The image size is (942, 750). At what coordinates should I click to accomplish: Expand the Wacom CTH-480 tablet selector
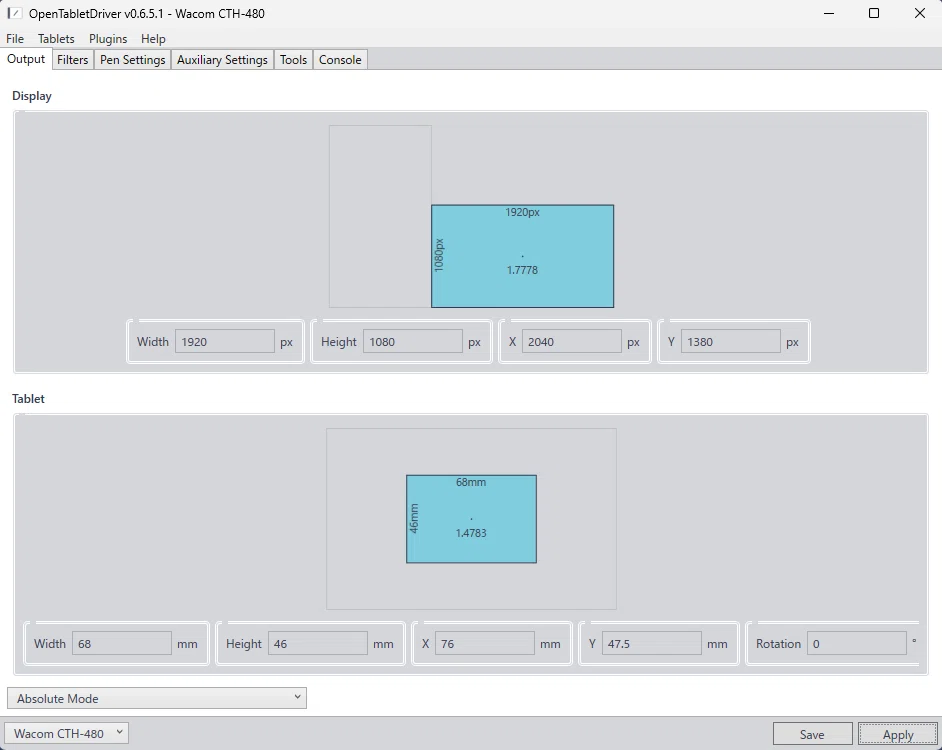click(67, 733)
